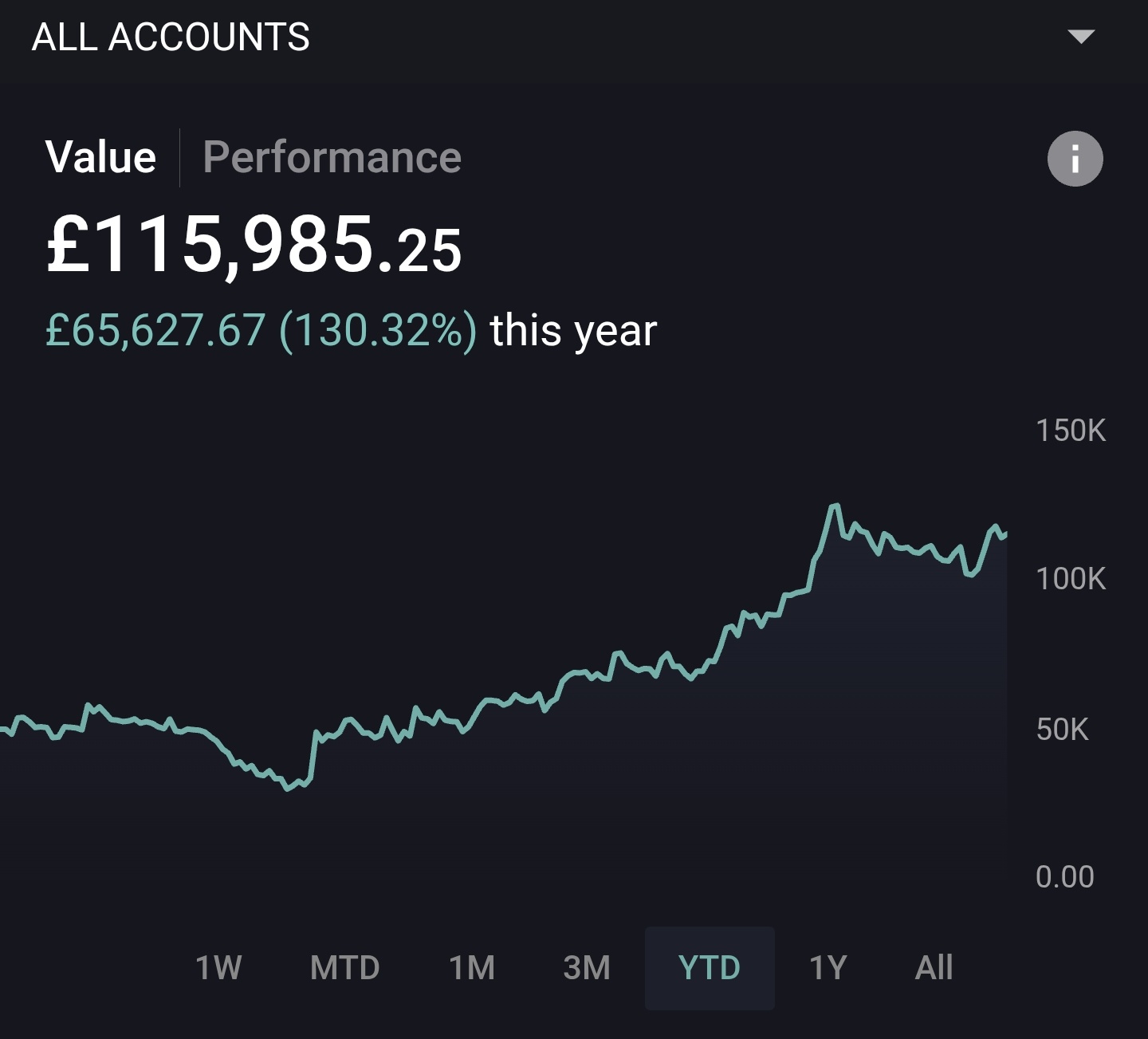Image resolution: width=1148 pixels, height=1039 pixels.
Task: Click the 50K axis label
Action: (x=1062, y=729)
